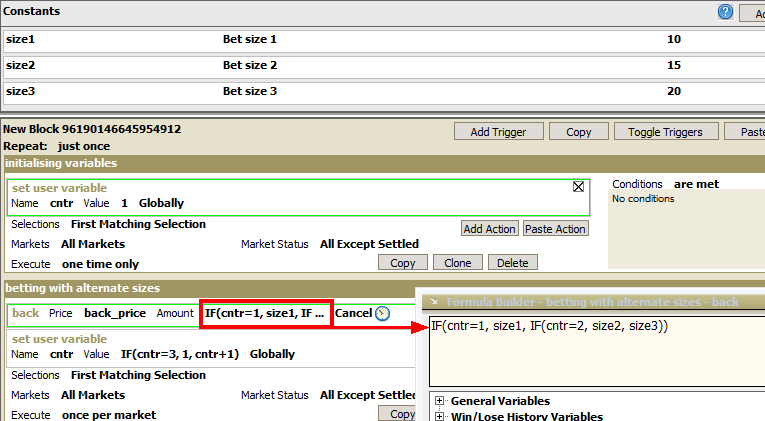The image size is (765, 421).
Task: Click the Bet size 1 description
Action: click(250, 40)
